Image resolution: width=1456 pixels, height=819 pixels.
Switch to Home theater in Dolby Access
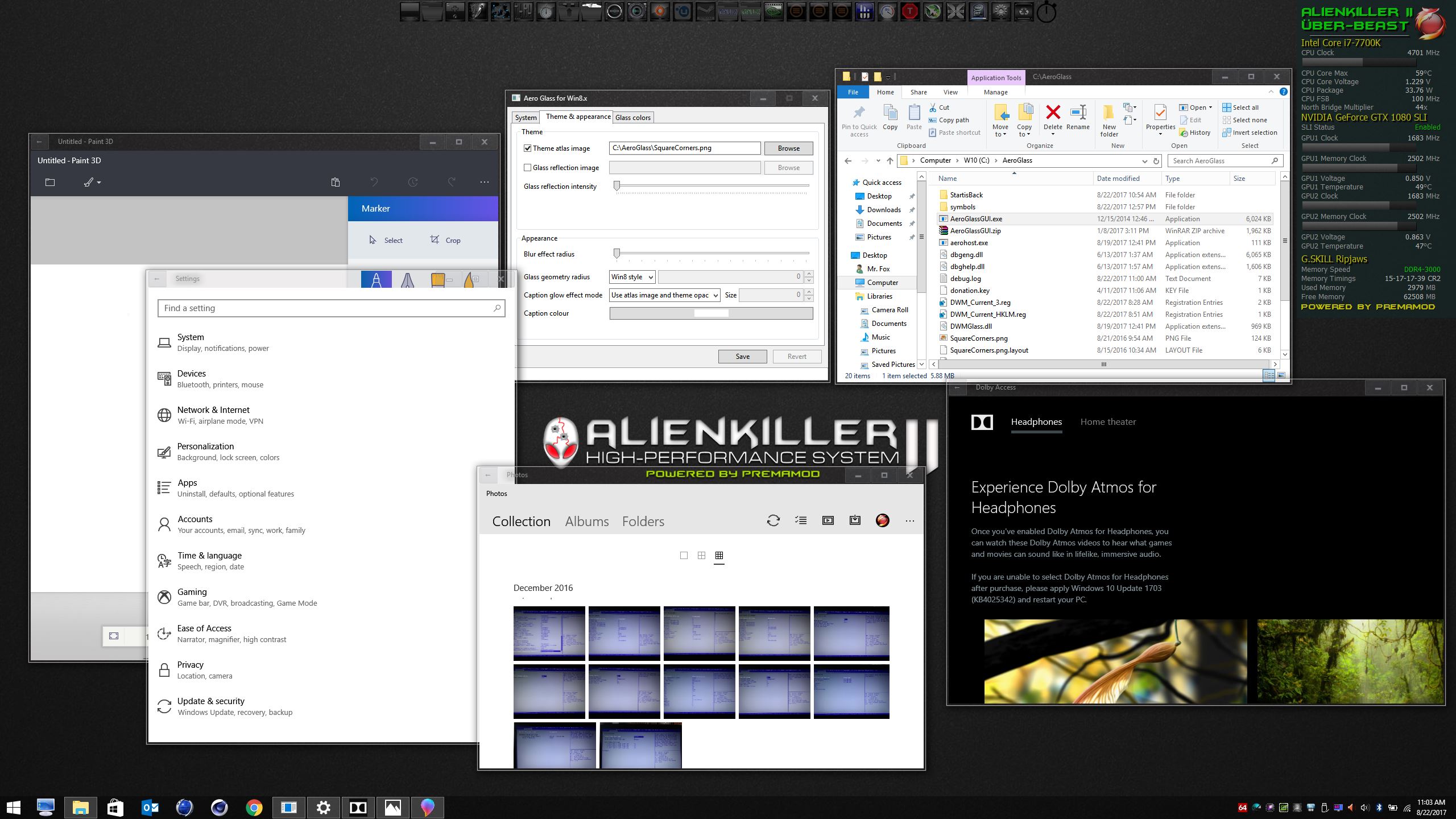click(x=1108, y=422)
